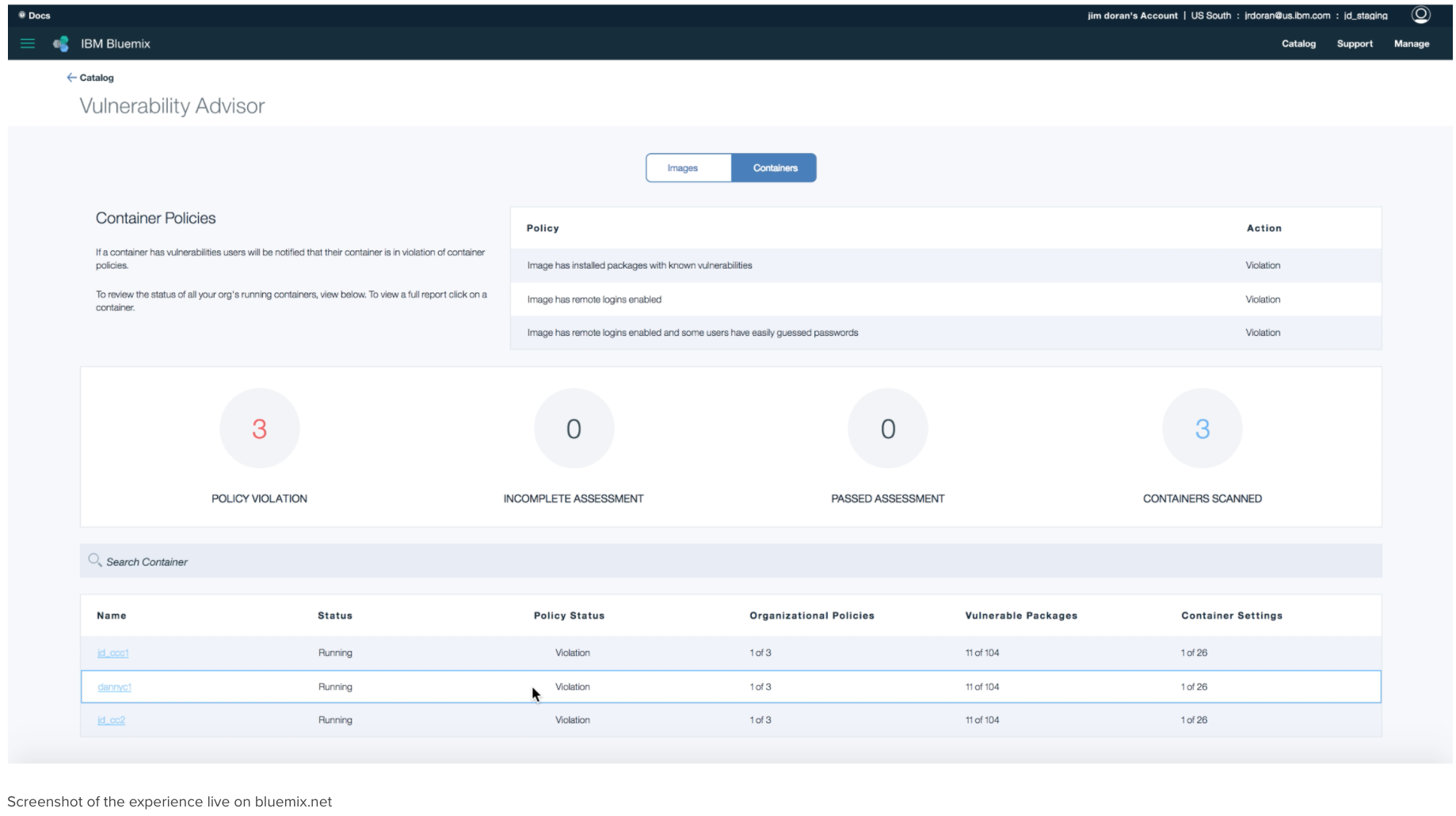Open the user avatar account icon
Image resolution: width=1456 pixels, height=816 pixels.
pos(1420,14)
